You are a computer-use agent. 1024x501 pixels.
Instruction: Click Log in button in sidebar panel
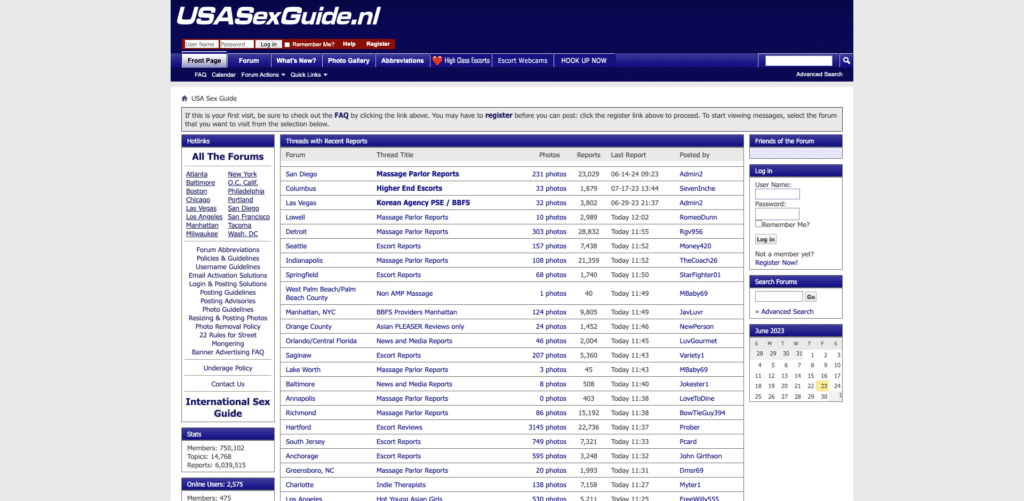pos(766,240)
